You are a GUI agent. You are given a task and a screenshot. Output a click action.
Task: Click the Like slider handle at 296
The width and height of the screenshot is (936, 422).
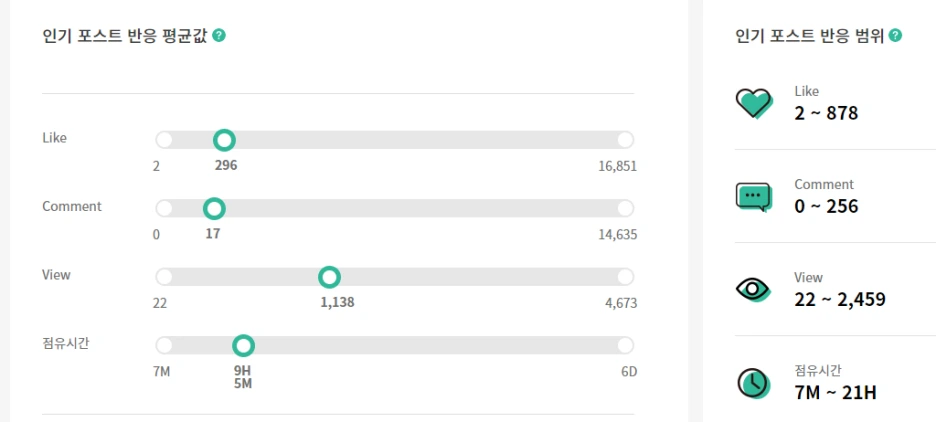[224, 140]
